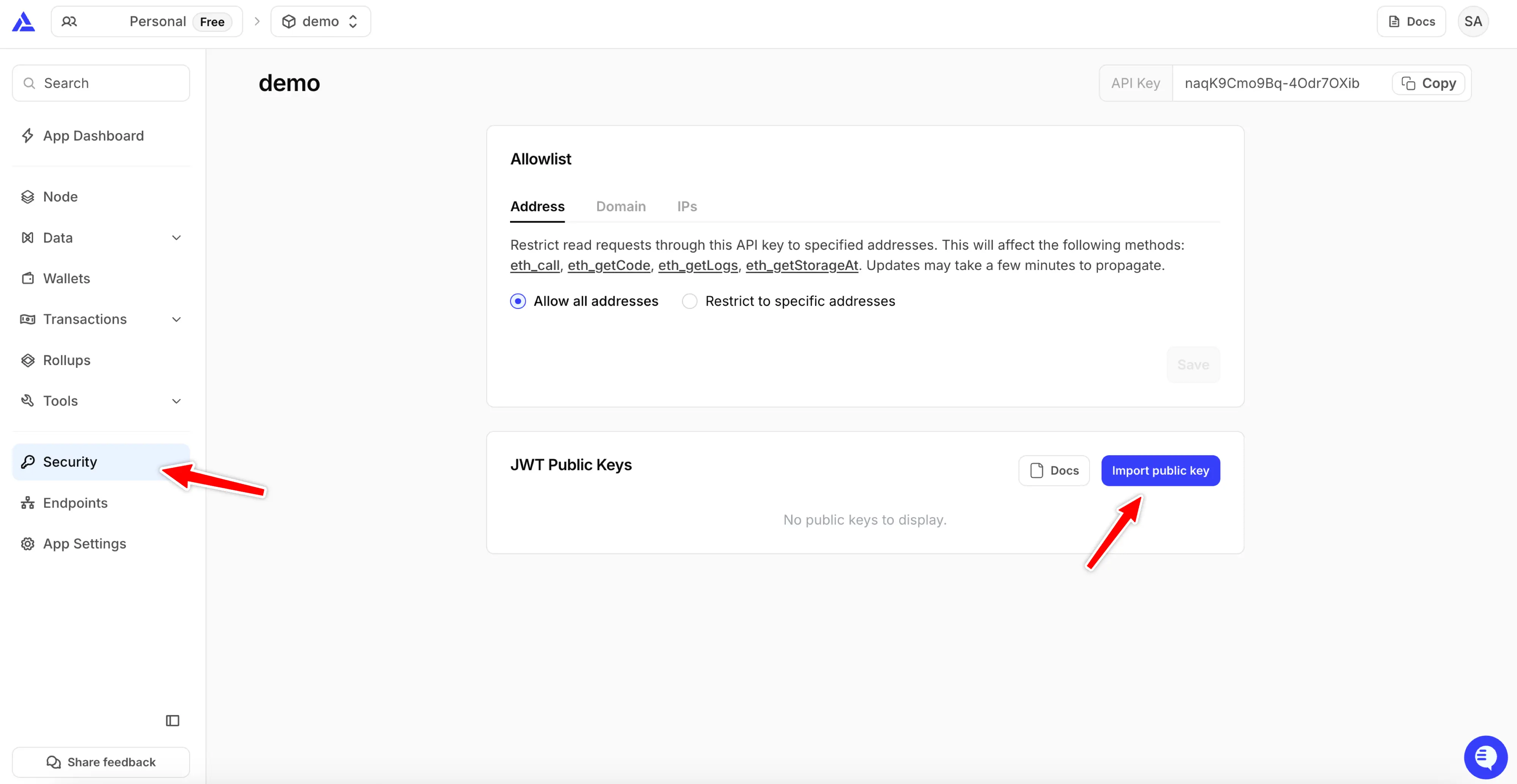This screenshot has height=784, width=1517.
Task: Select Allow all addresses radio
Action: tap(518, 301)
